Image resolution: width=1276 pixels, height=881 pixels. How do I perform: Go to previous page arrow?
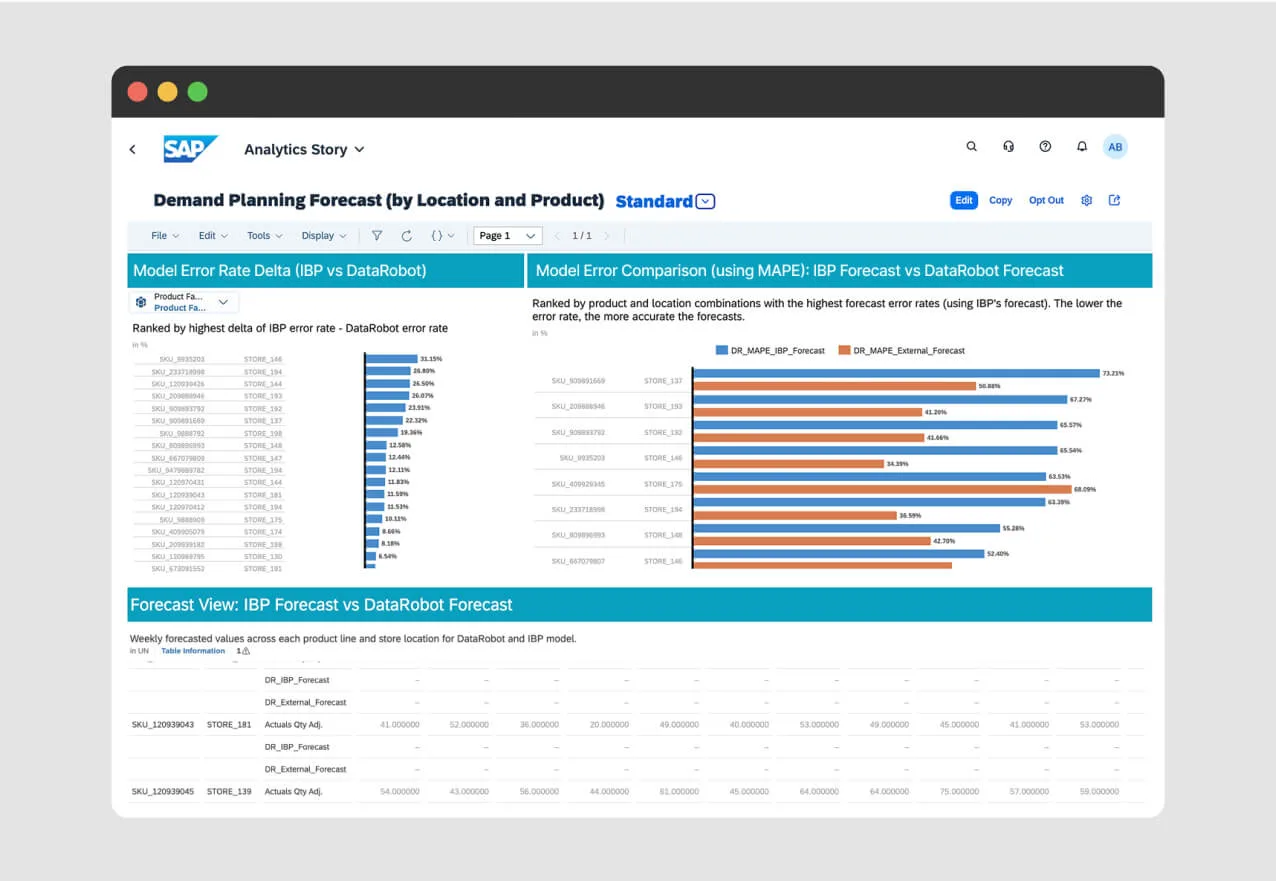pyautogui.click(x=555, y=236)
